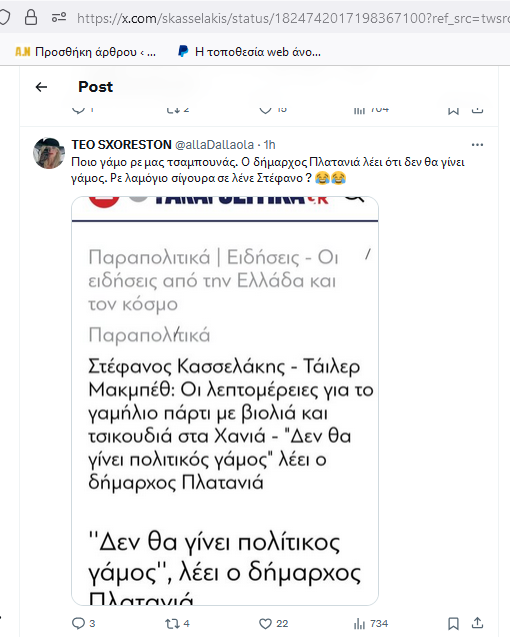Image resolution: width=510 pixels, height=637 pixels.
Task: Click the site padlock icon in address bar
Action: pyautogui.click(x=31, y=17)
